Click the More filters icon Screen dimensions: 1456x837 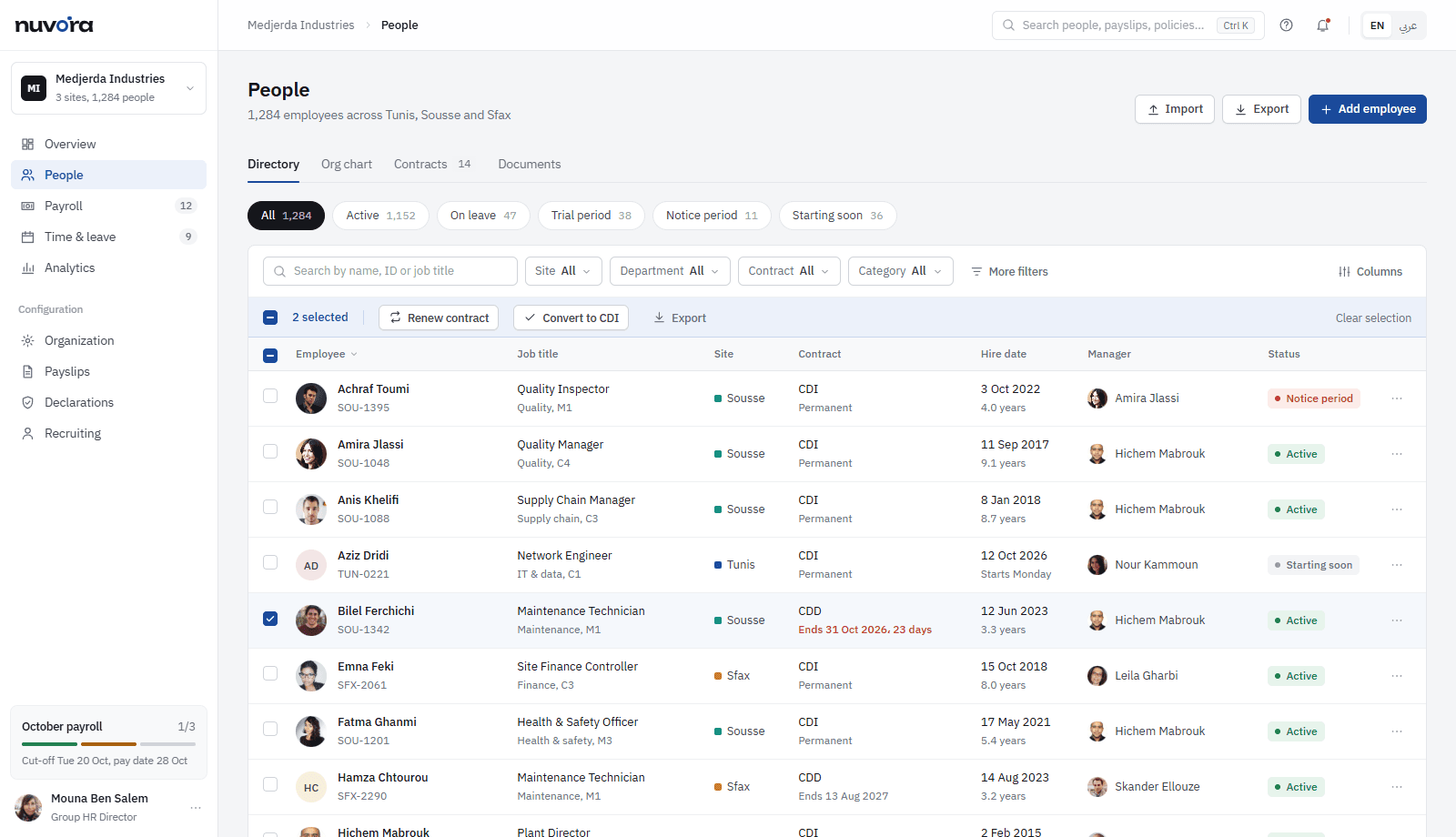[x=976, y=272]
